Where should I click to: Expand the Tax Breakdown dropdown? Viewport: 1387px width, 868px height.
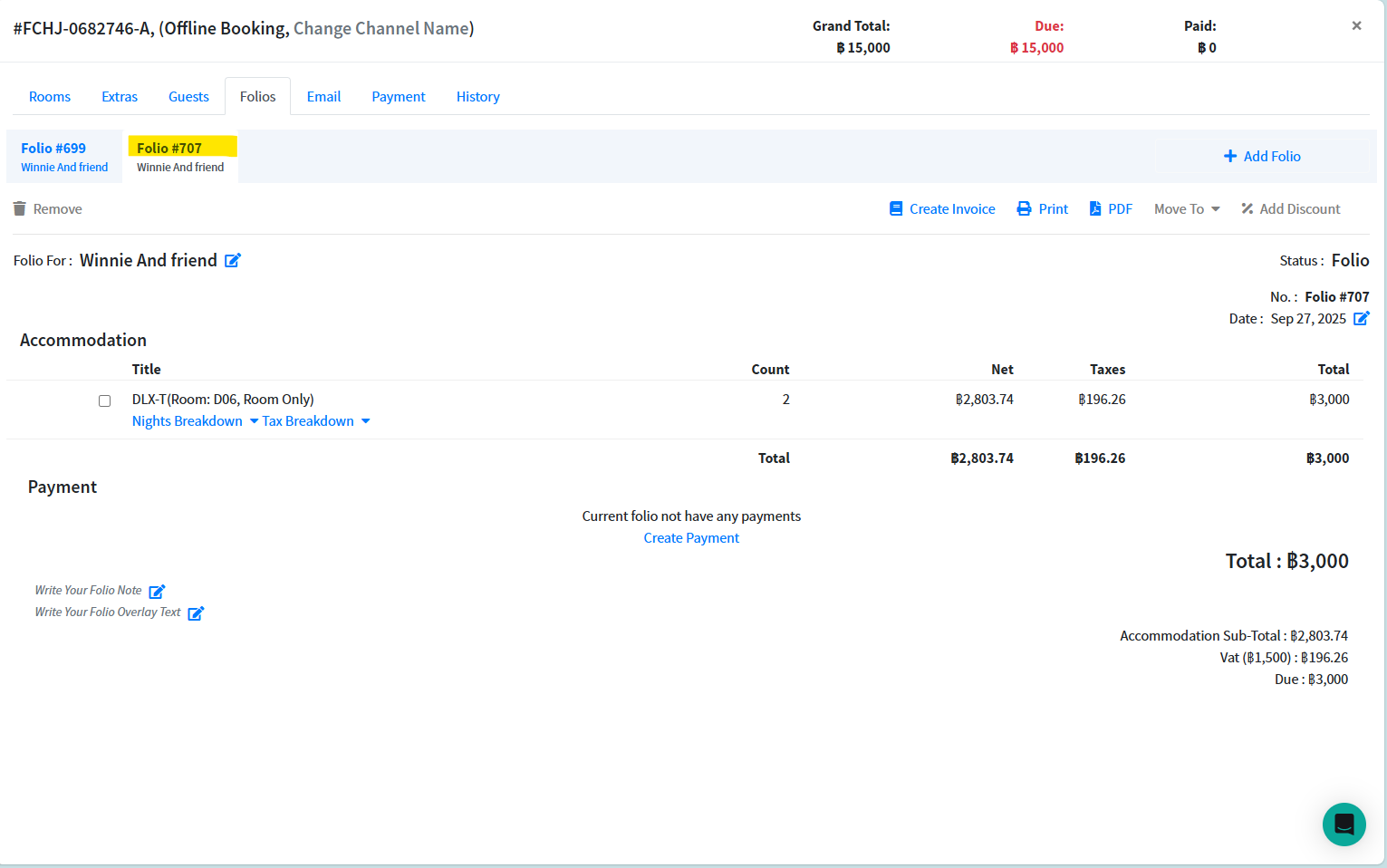tap(315, 421)
